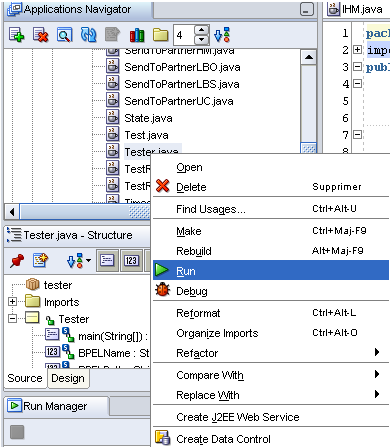Select State.java in the navigator
The image size is (390, 447).
(x=148, y=118)
